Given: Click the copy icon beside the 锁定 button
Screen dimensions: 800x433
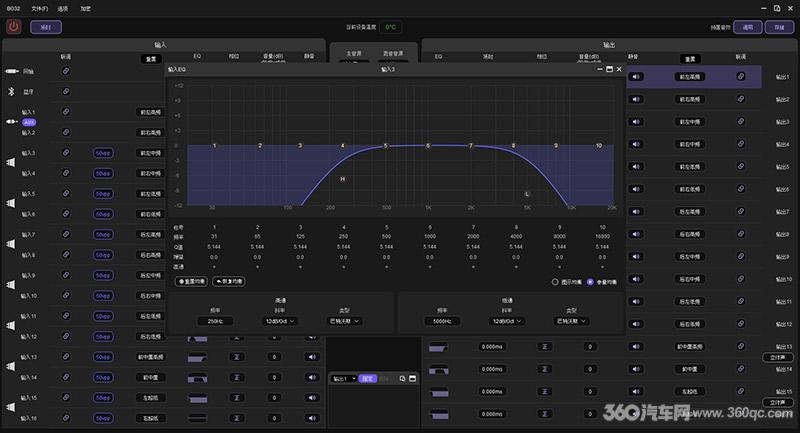Looking at the screenshot, I should click(403, 378).
